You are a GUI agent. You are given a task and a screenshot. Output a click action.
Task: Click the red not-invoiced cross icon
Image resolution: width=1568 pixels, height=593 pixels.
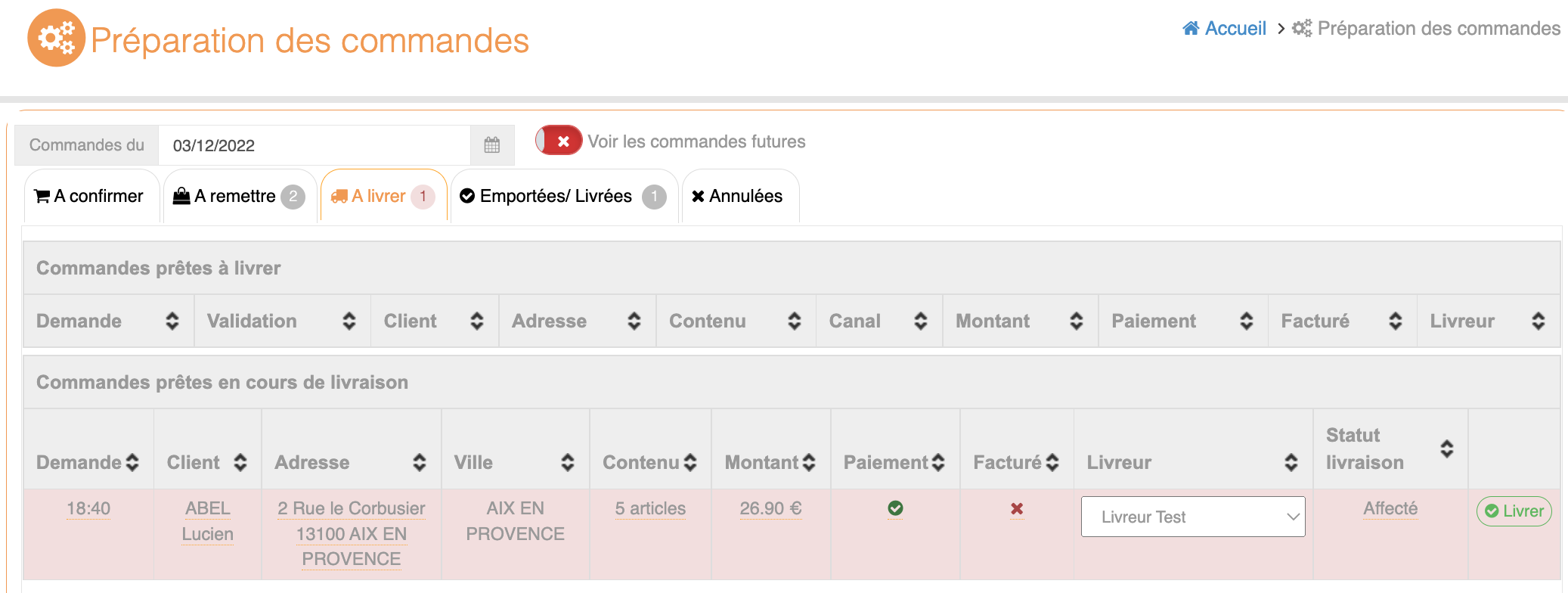(1017, 509)
